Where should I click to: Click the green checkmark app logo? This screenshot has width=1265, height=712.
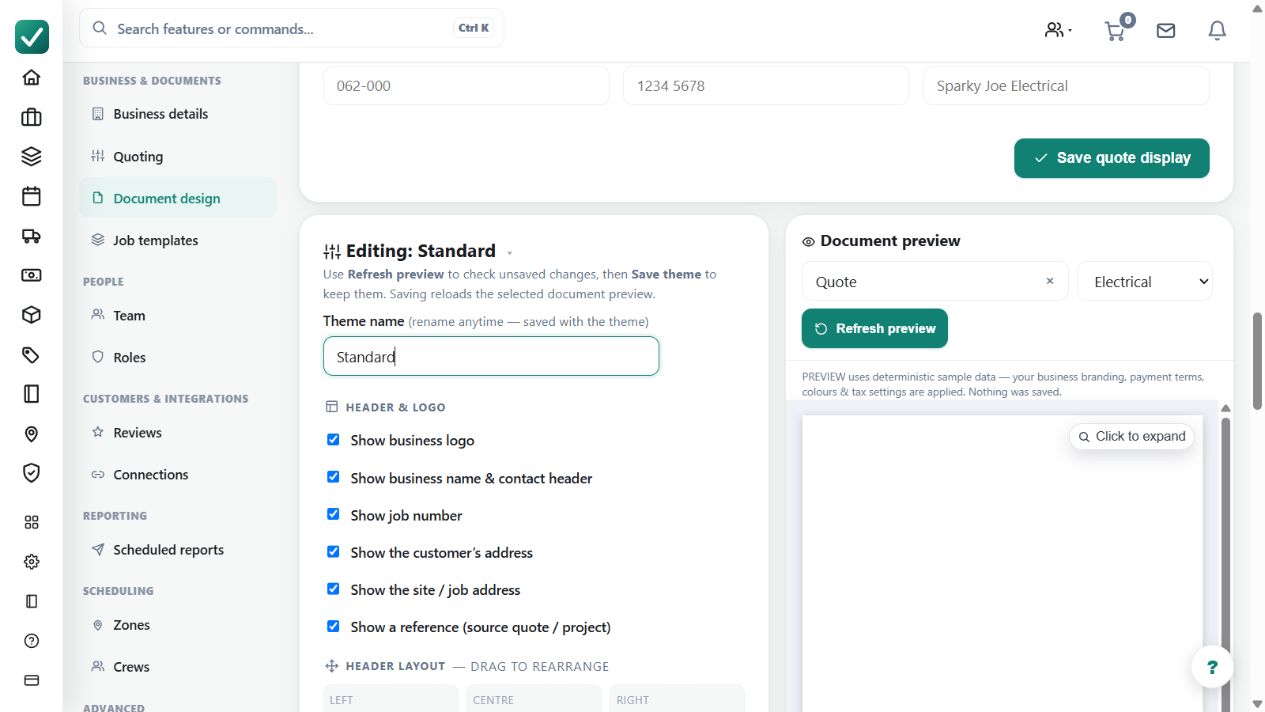[32, 37]
